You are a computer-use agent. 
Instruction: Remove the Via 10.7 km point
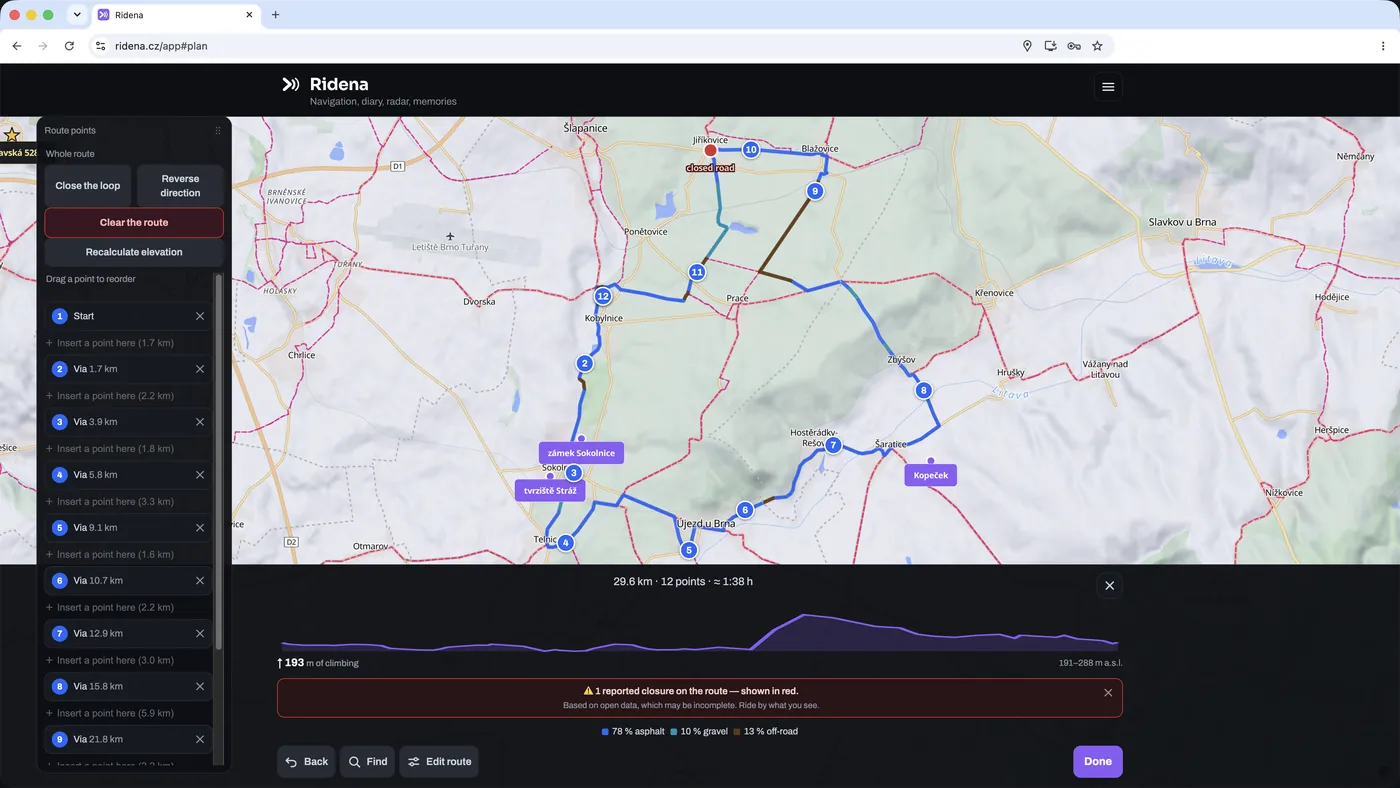click(x=200, y=581)
